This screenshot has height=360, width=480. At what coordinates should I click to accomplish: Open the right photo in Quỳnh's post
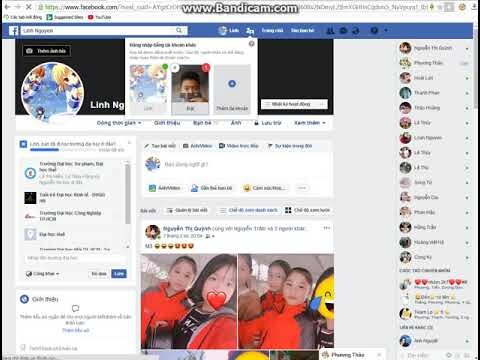coord(286,302)
